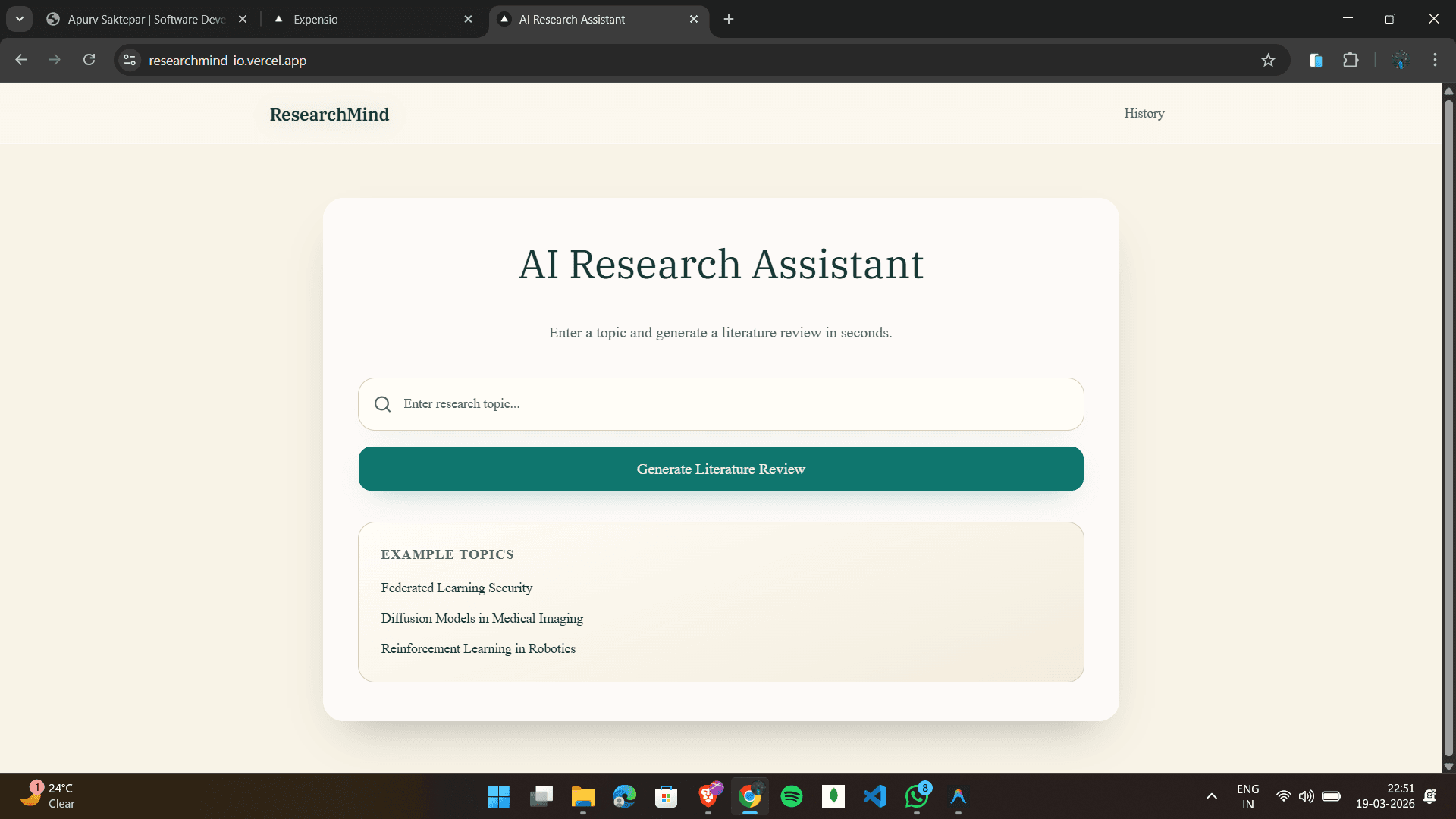Click the literature review subtitle text

(x=720, y=333)
